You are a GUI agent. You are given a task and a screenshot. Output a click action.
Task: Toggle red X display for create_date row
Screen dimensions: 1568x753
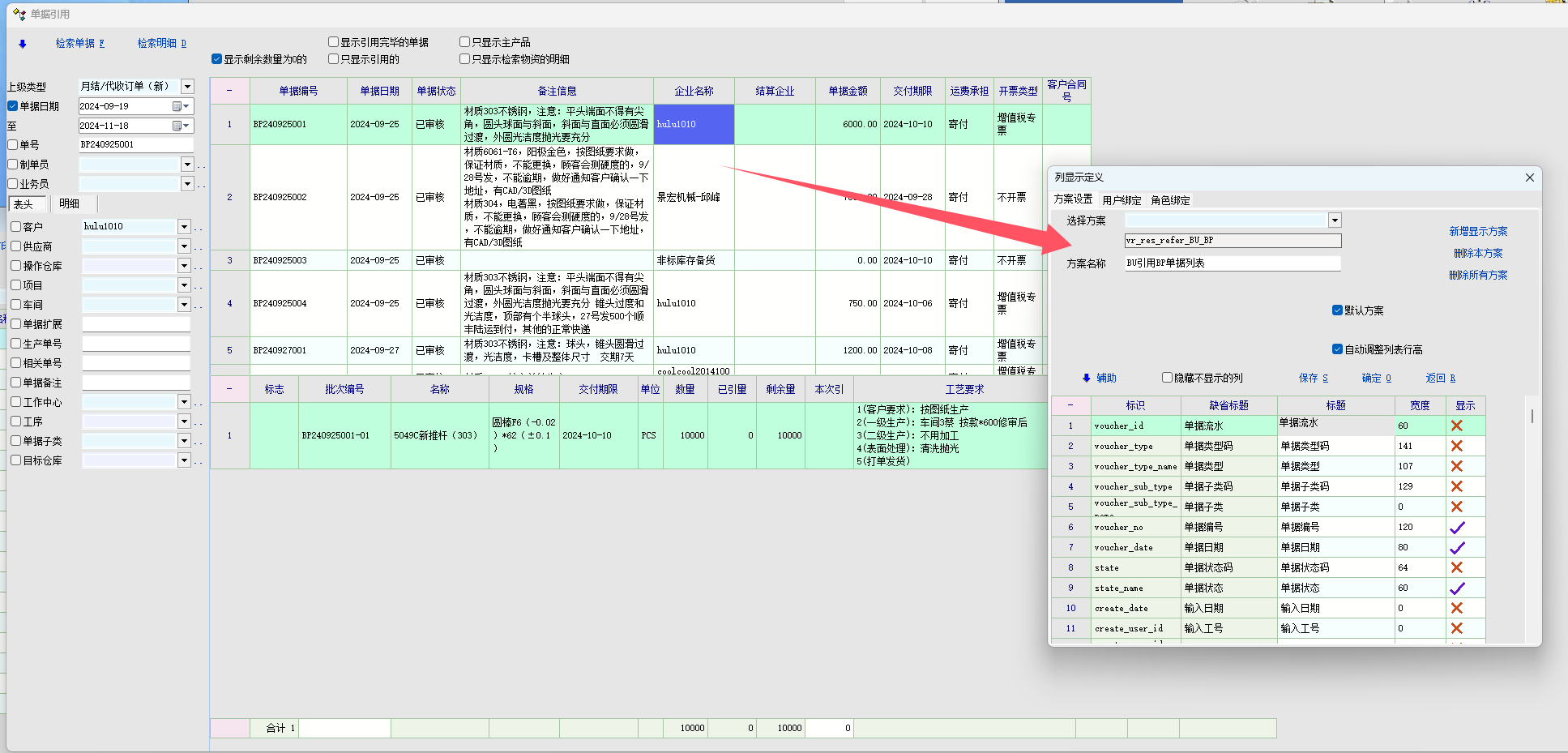(1456, 608)
